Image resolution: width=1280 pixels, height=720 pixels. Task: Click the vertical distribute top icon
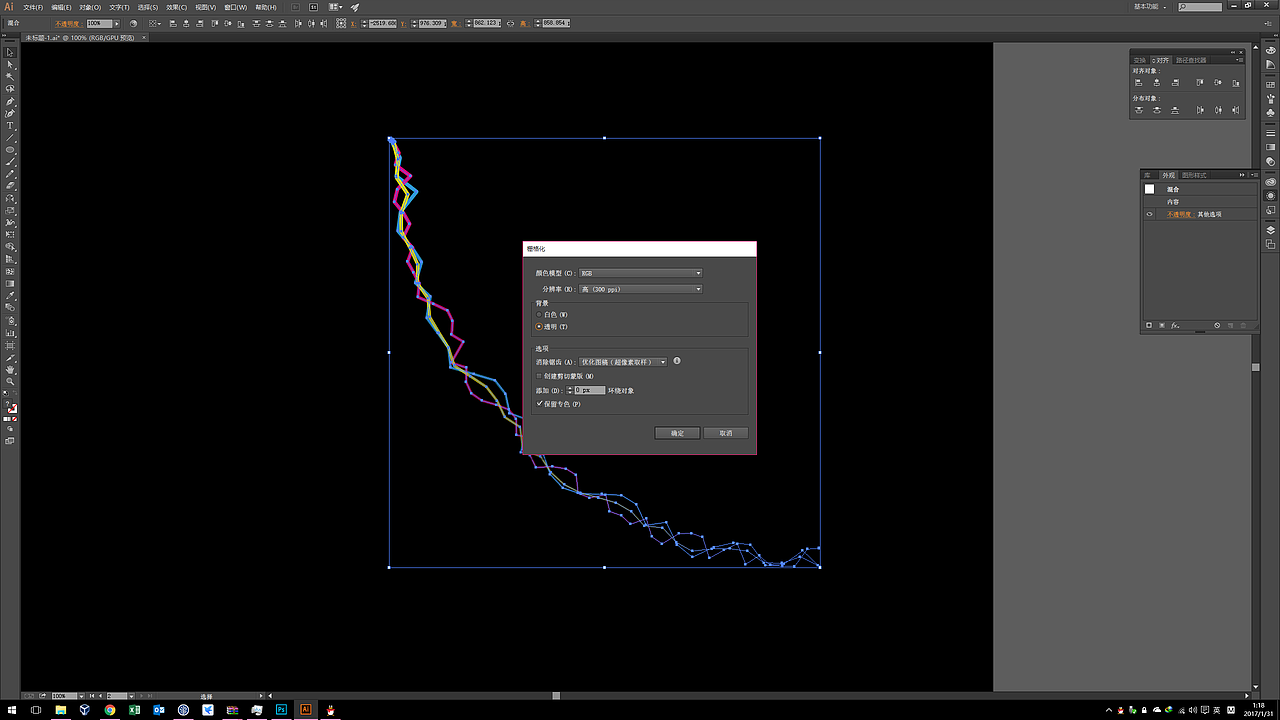tap(1139, 110)
